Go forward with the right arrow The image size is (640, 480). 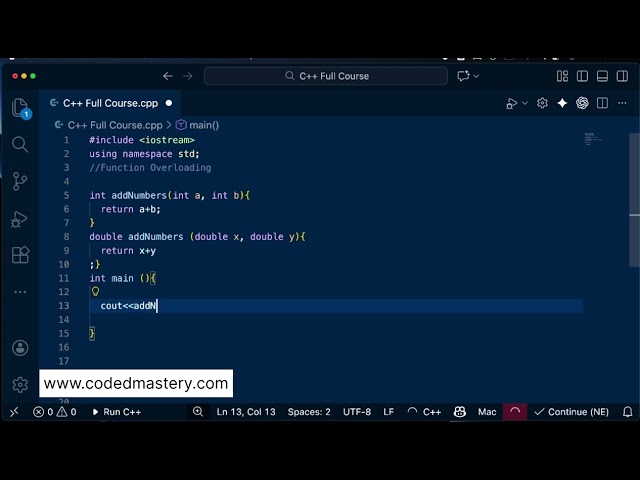point(188,76)
